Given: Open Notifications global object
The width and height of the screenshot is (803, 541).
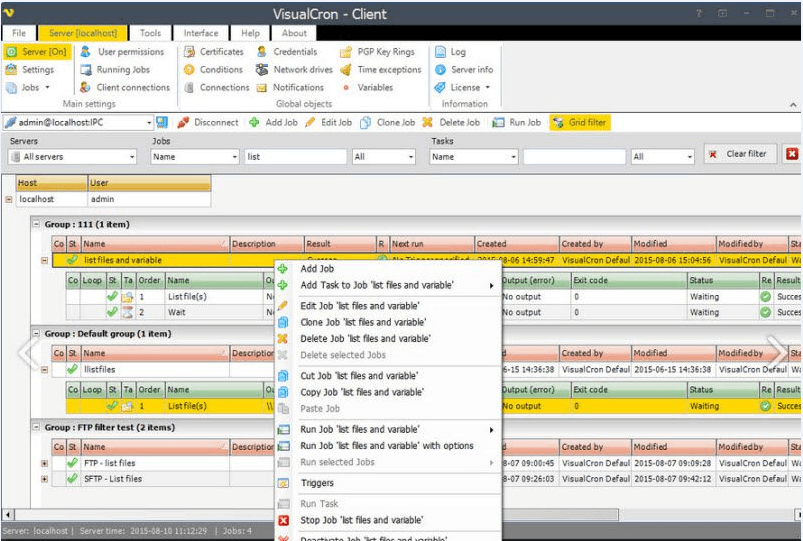Looking at the screenshot, I should click(290, 87).
